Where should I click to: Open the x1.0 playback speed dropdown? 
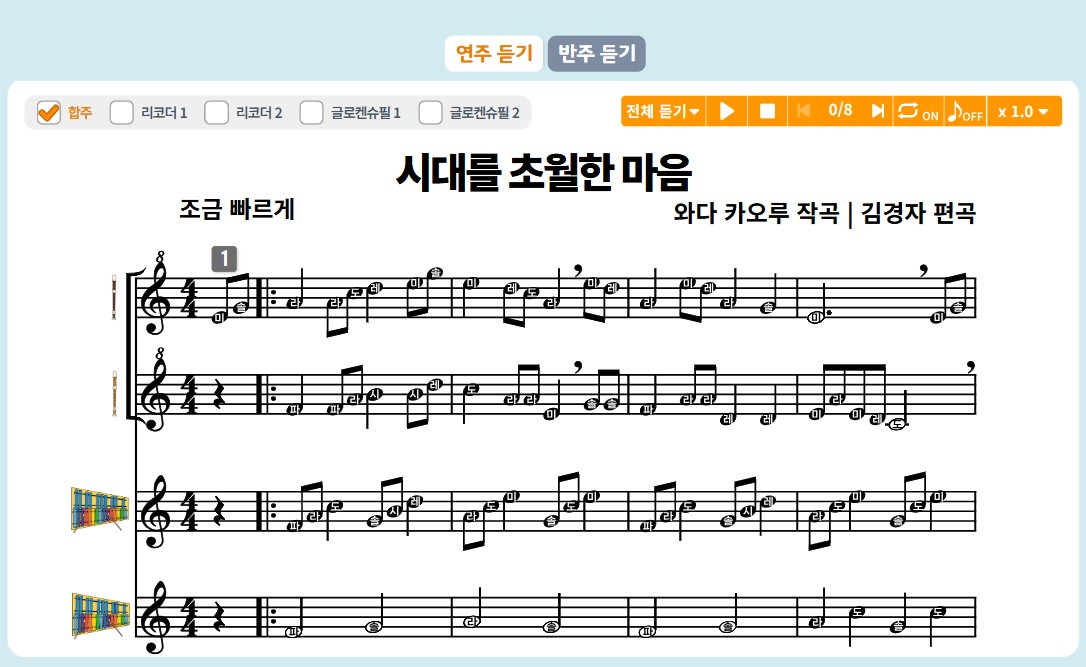pos(1021,111)
